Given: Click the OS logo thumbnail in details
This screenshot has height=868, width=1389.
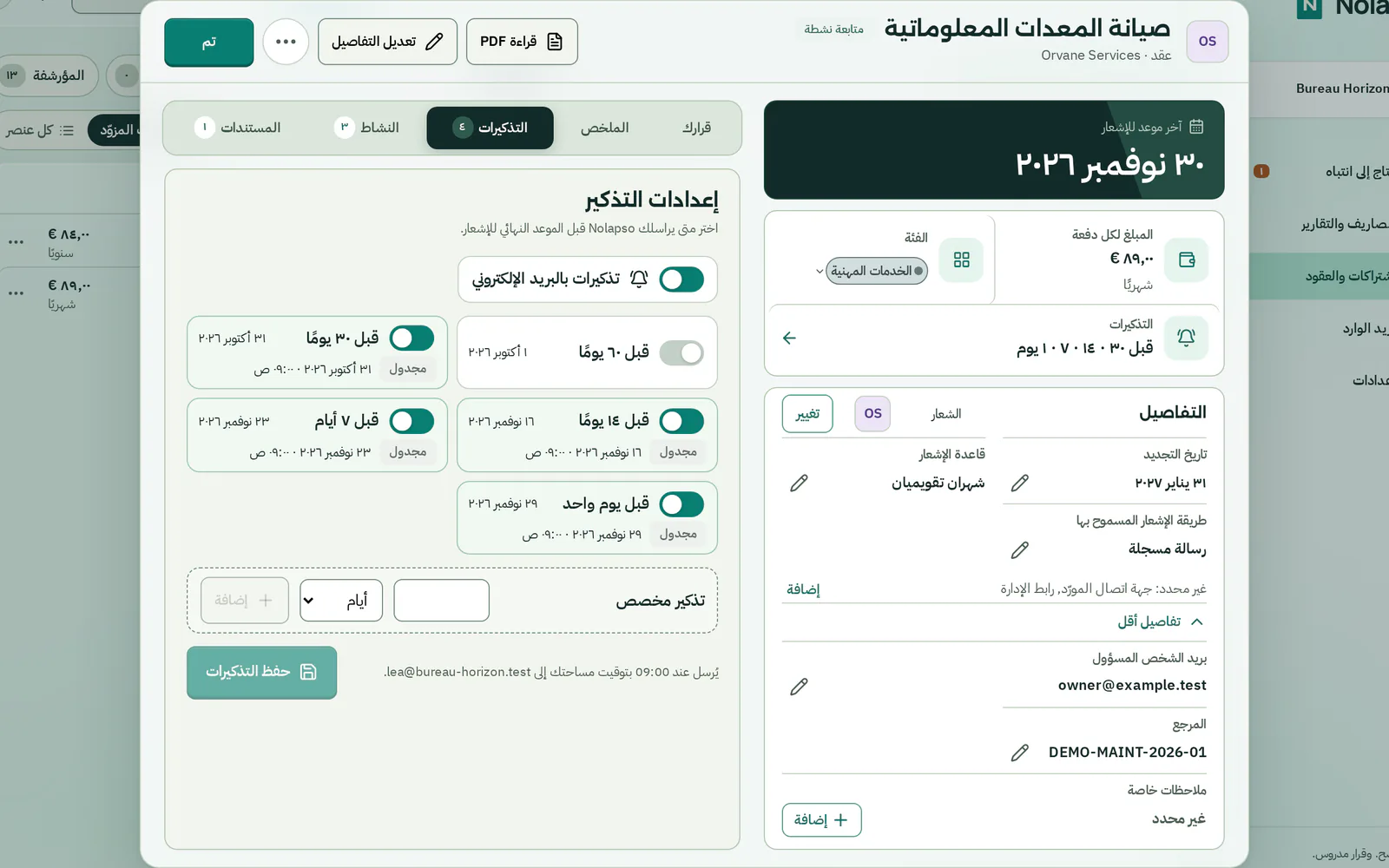Looking at the screenshot, I should pos(872,413).
